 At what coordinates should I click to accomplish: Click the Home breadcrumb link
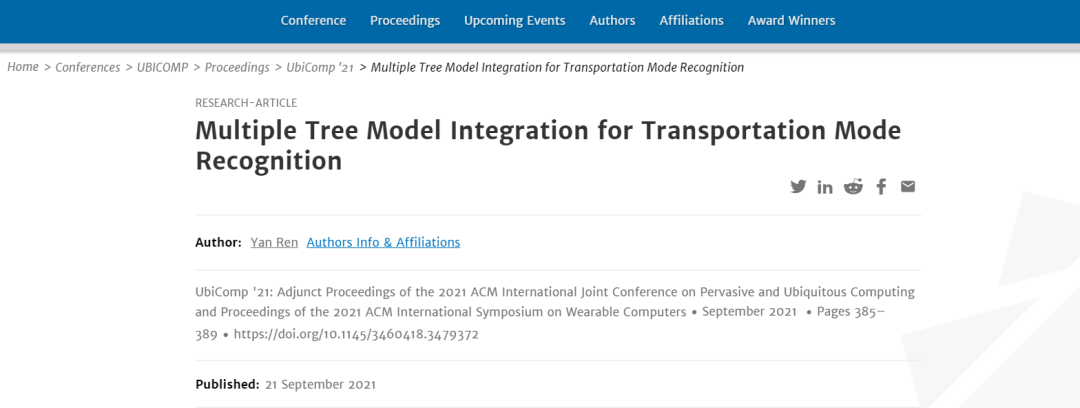(23, 67)
